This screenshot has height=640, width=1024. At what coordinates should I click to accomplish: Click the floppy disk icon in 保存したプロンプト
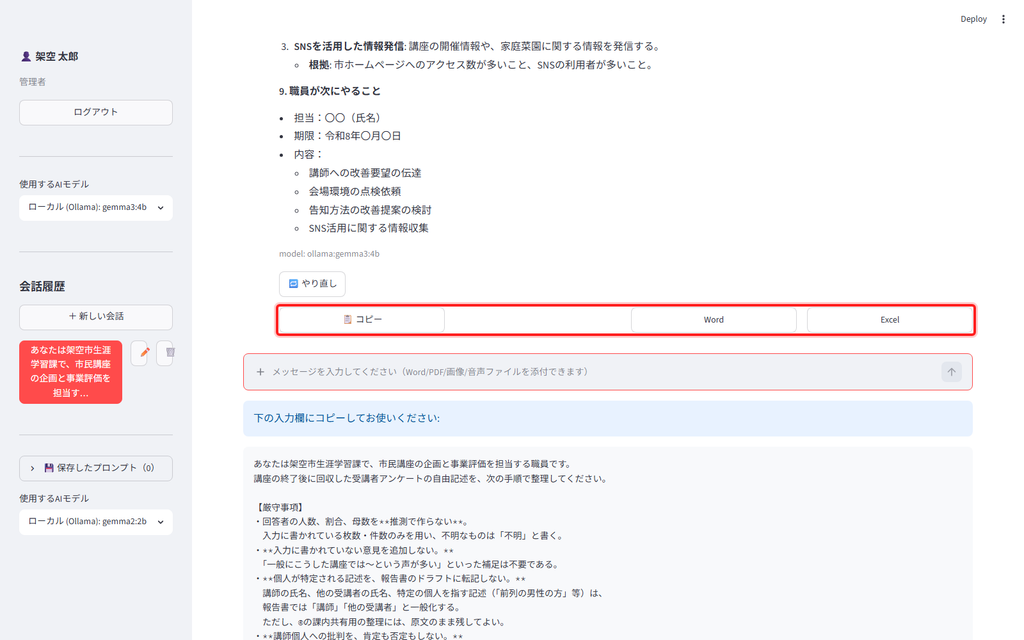(x=49, y=468)
